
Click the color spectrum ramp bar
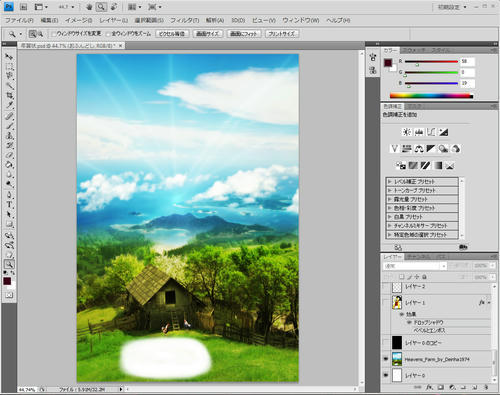coord(431,96)
